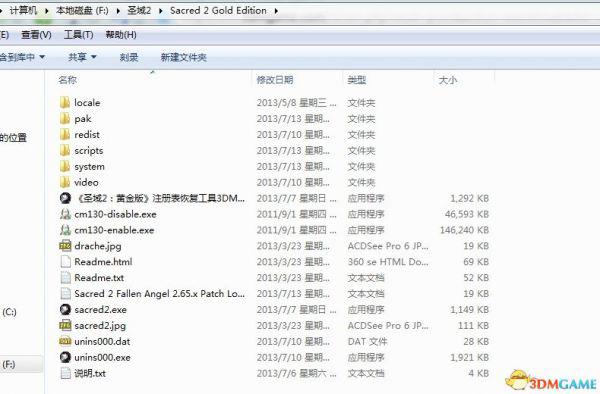Viewport: 600px width, 394px height.
Task: Click the cm130-disable.exe installer icon
Action: [65, 214]
